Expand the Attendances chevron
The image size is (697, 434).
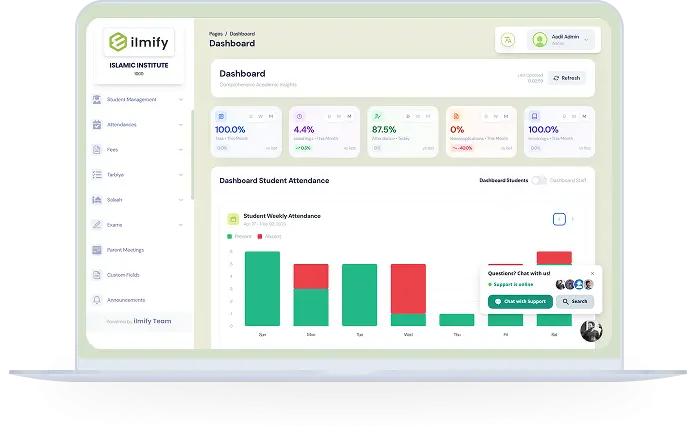(180, 125)
